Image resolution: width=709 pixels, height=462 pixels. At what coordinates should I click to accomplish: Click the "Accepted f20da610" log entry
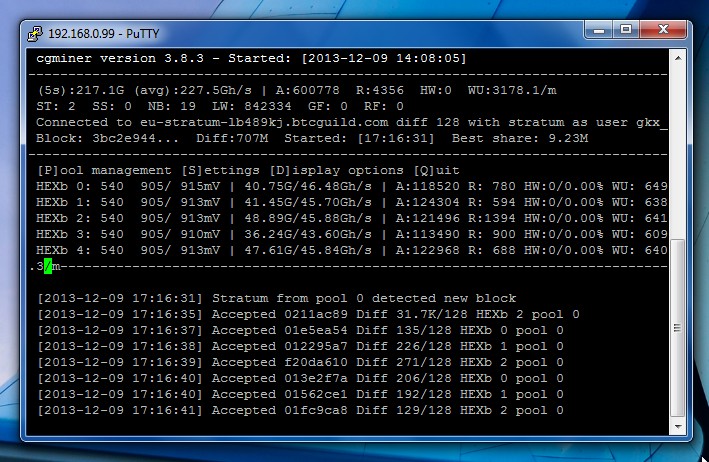[279, 363]
